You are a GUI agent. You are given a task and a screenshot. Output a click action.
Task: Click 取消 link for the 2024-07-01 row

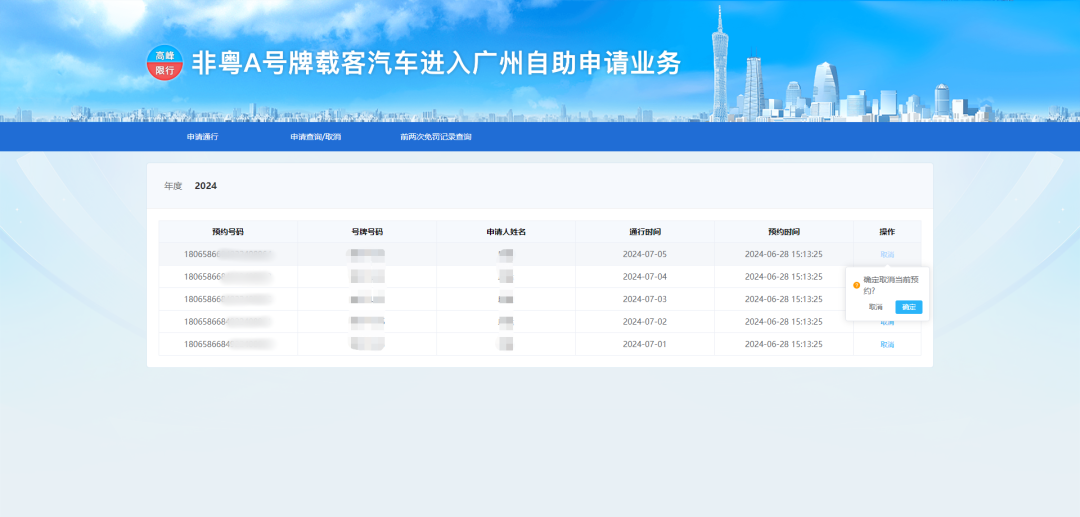pyautogui.click(x=887, y=344)
